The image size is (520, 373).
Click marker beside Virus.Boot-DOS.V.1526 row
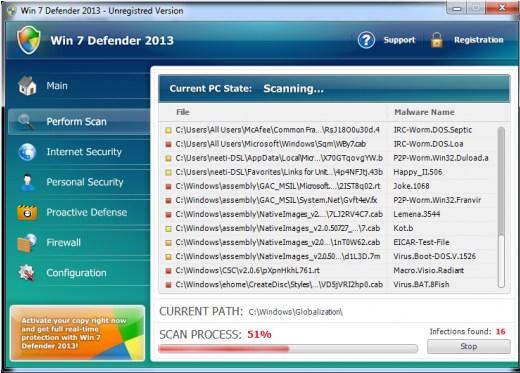click(x=168, y=257)
